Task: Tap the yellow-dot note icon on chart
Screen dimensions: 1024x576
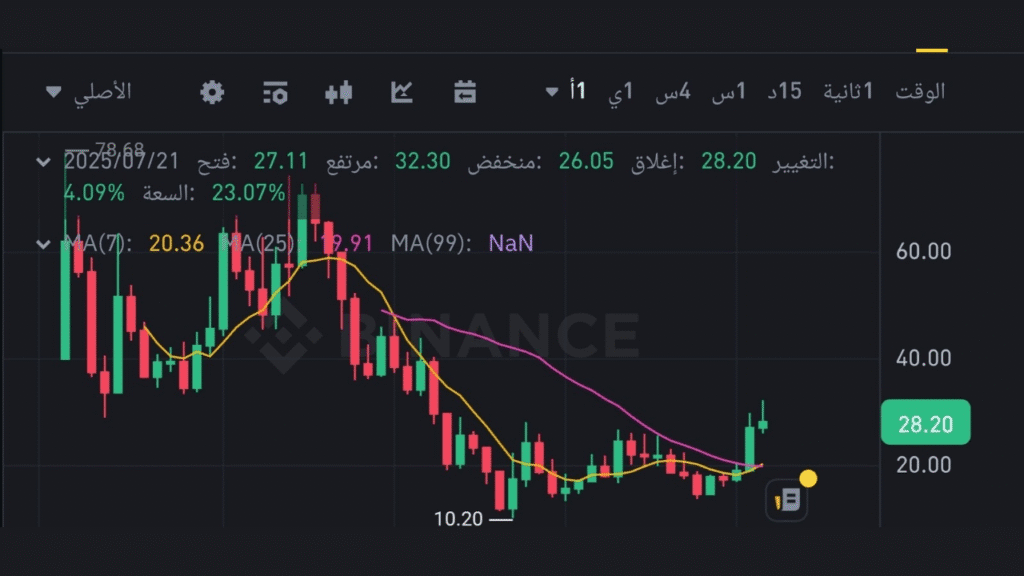Action: coord(788,497)
